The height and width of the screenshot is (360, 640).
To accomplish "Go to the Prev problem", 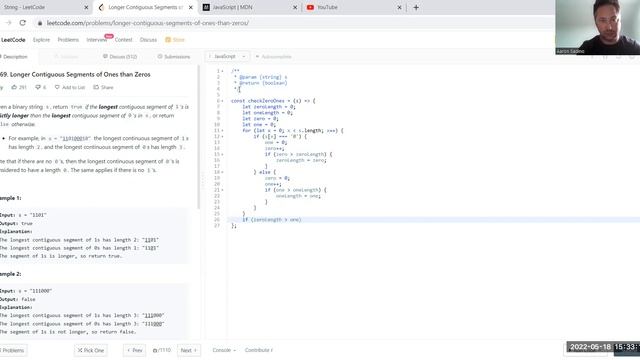I will [134, 350].
